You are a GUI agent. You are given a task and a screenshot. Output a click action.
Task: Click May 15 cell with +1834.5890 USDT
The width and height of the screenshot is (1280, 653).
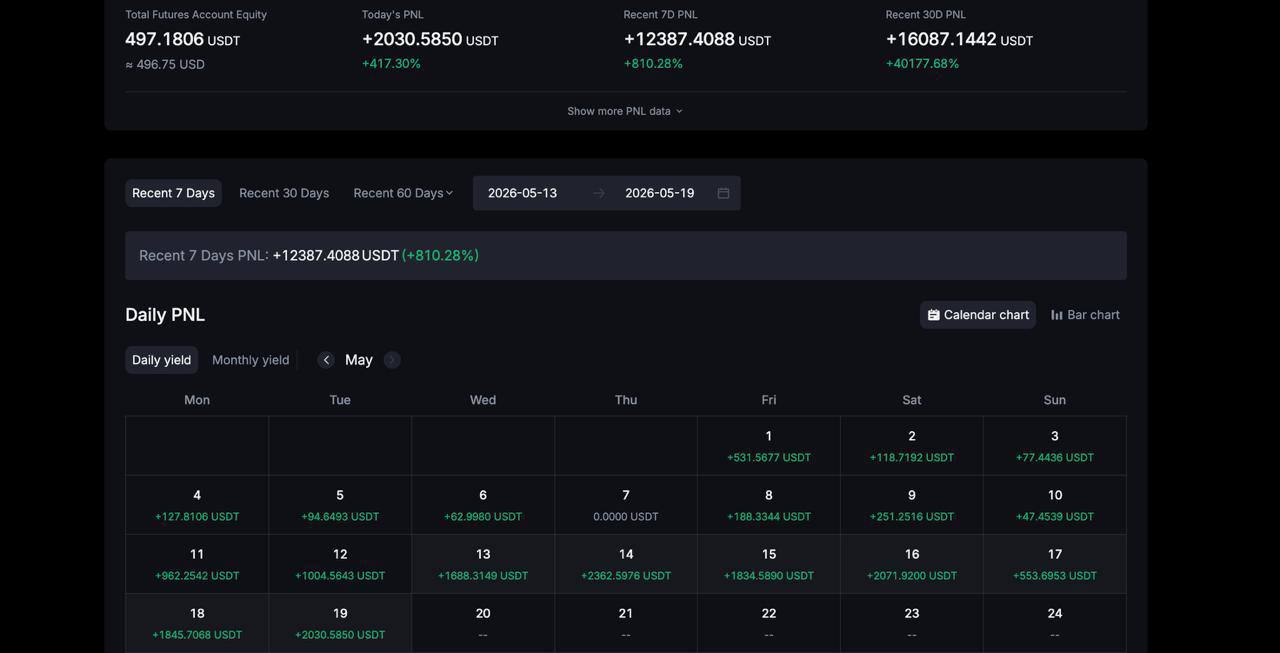click(x=769, y=564)
